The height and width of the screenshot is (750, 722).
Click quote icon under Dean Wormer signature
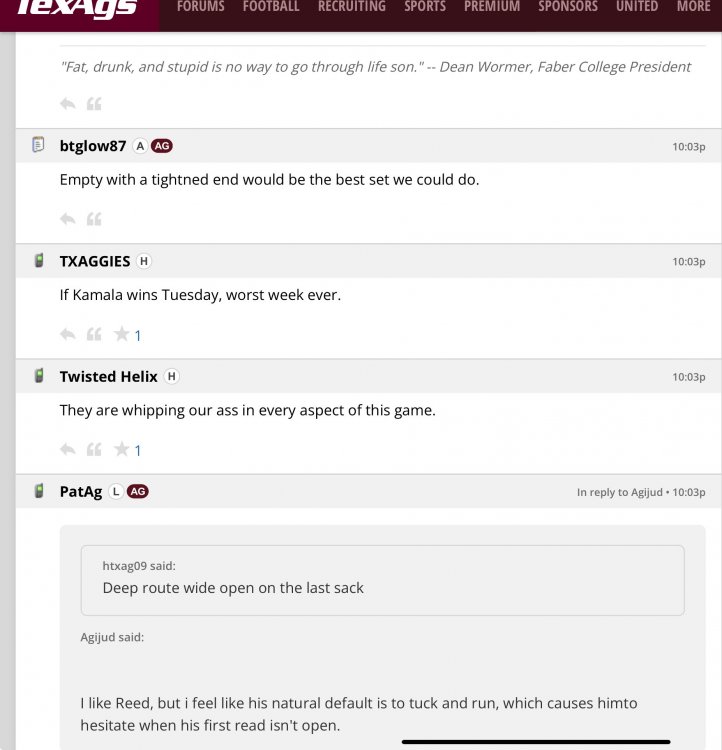[x=94, y=104]
